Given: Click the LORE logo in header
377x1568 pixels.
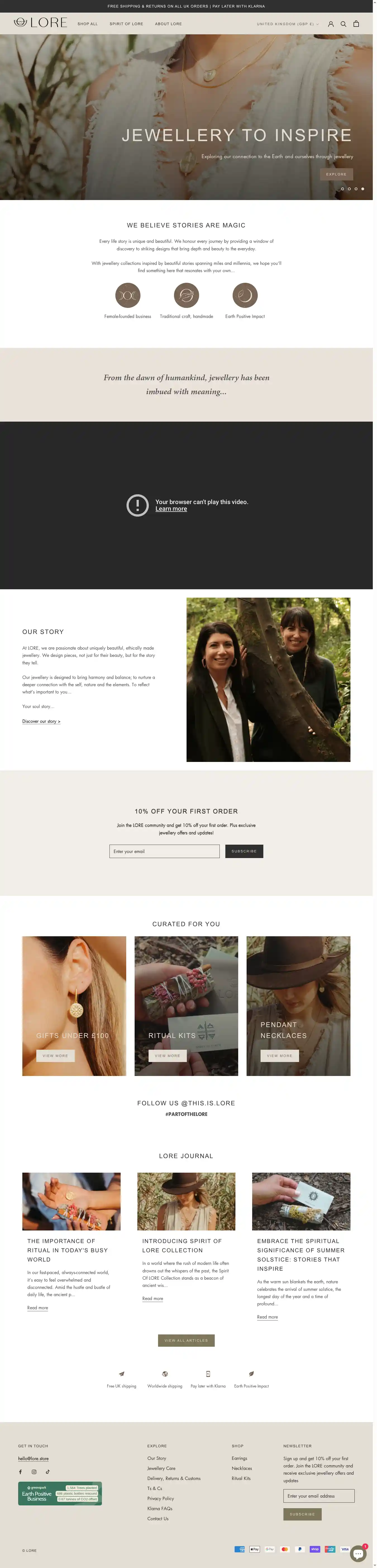Looking at the screenshot, I should 40,23.
